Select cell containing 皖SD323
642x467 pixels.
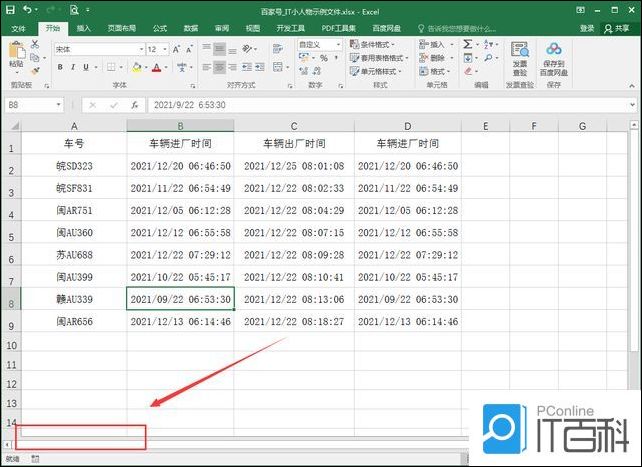coord(74,166)
